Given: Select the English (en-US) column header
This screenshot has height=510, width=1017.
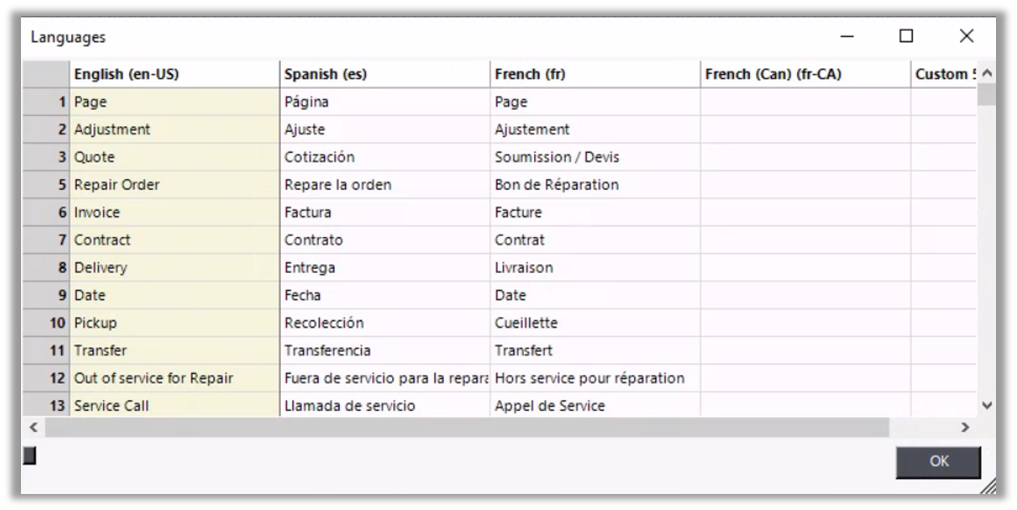Looking at the screenshot, I should [175, 74].
